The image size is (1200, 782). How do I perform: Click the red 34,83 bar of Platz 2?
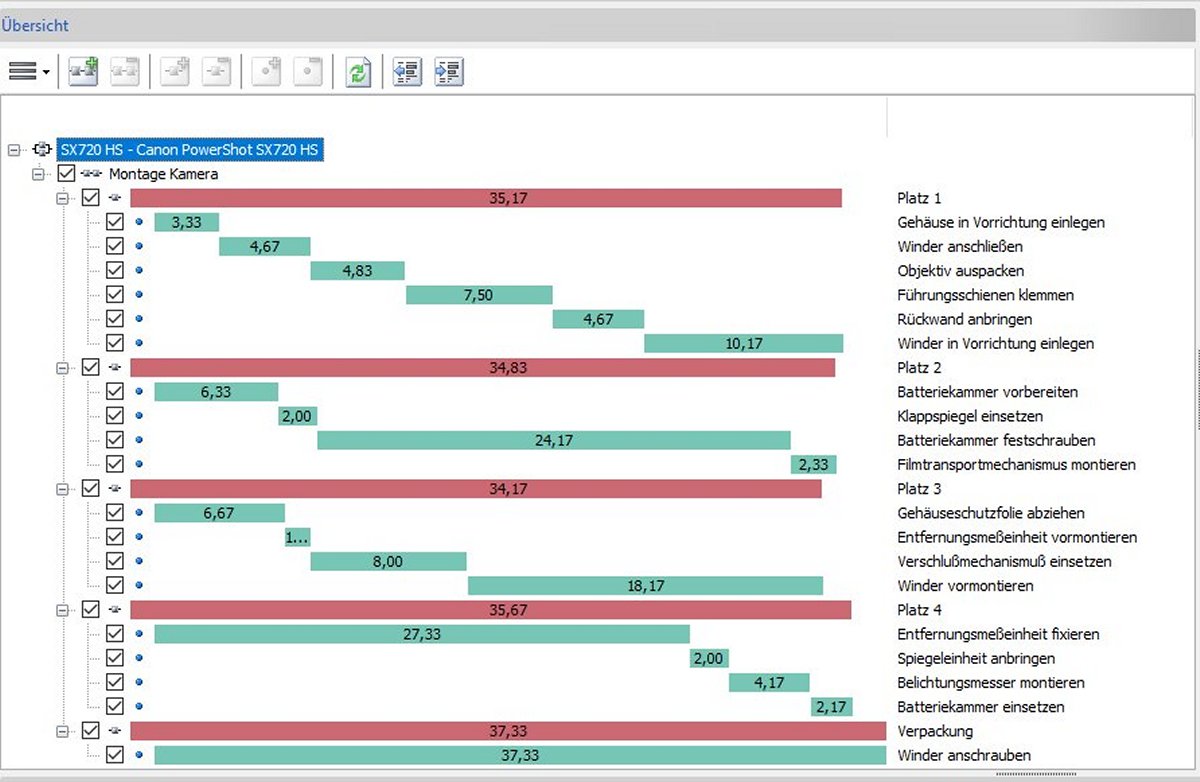(483, 368)
